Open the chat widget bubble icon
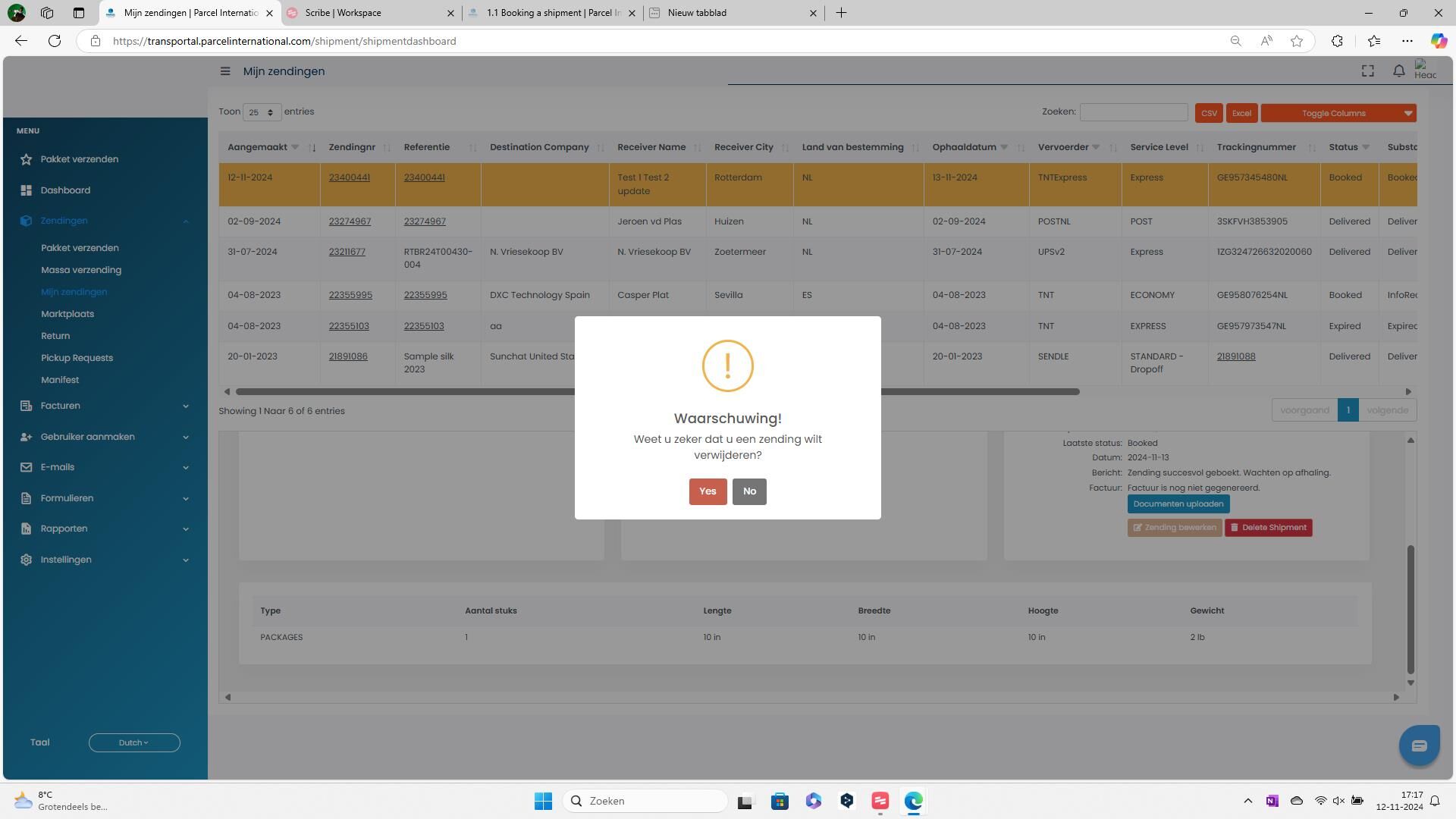Viewport: 1456px width, 819px height. [x=1418, y=745]
